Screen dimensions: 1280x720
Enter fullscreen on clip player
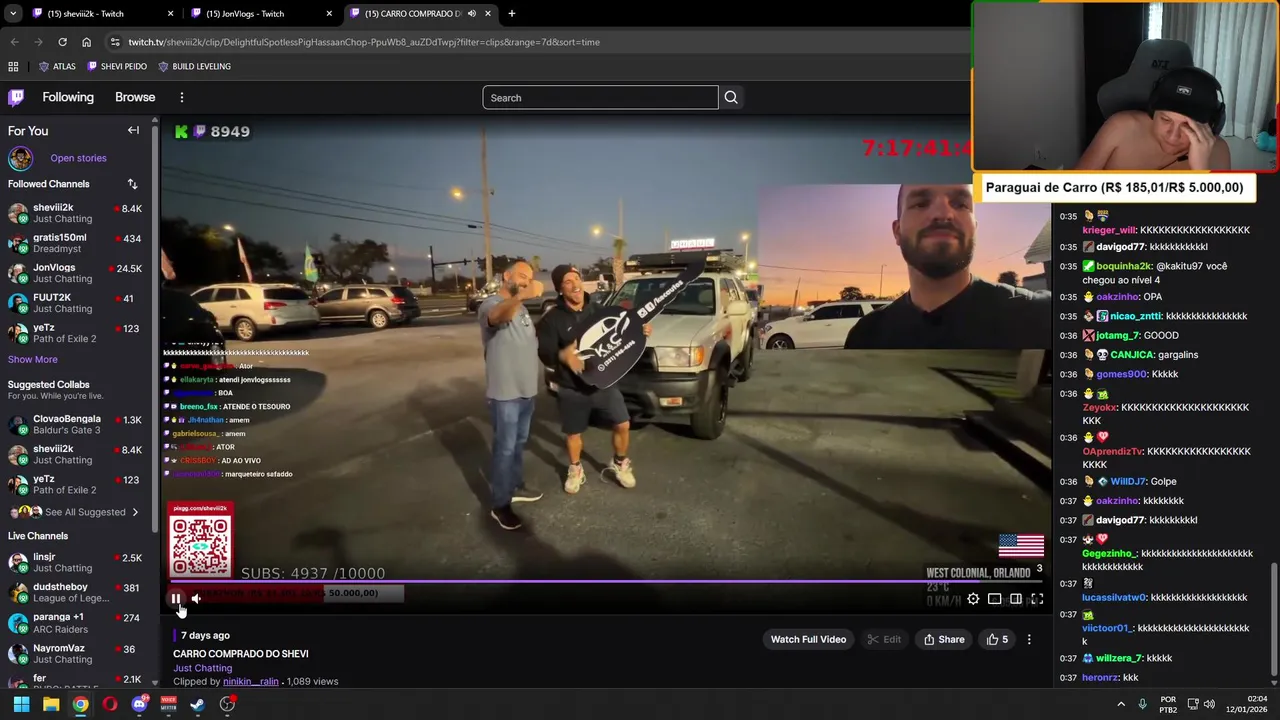coord(1037,599)
